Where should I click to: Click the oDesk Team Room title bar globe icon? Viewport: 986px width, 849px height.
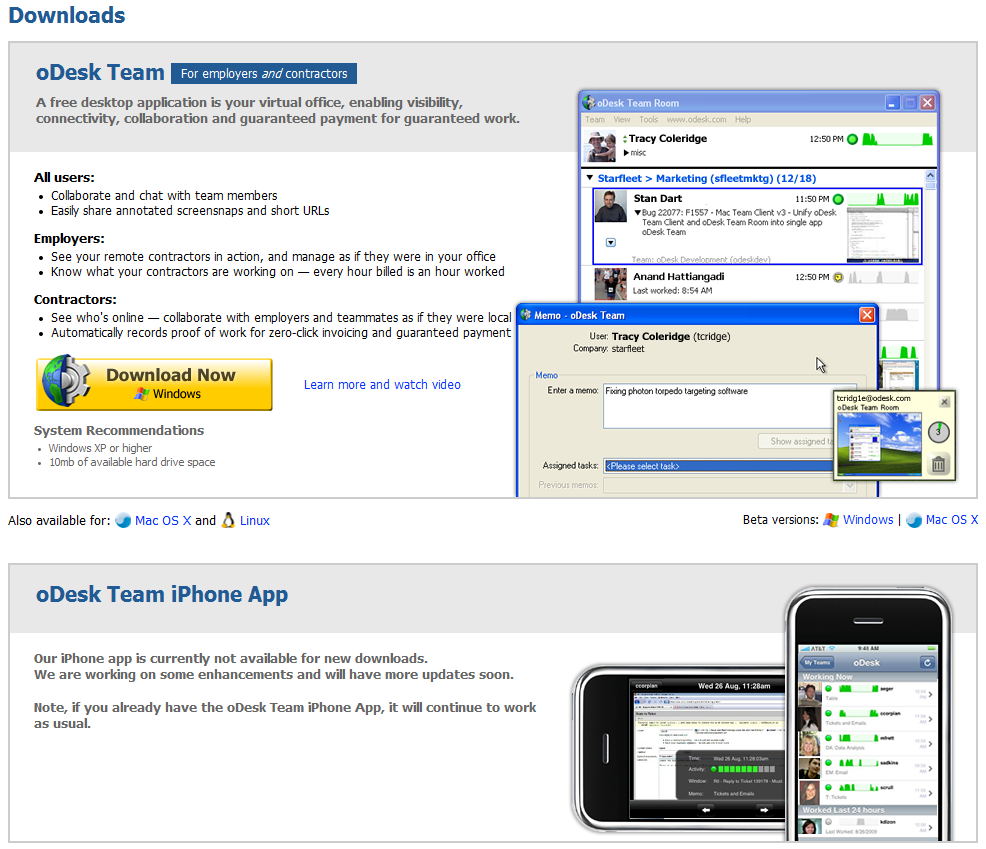pyautogui.click(x=589, y=103)
